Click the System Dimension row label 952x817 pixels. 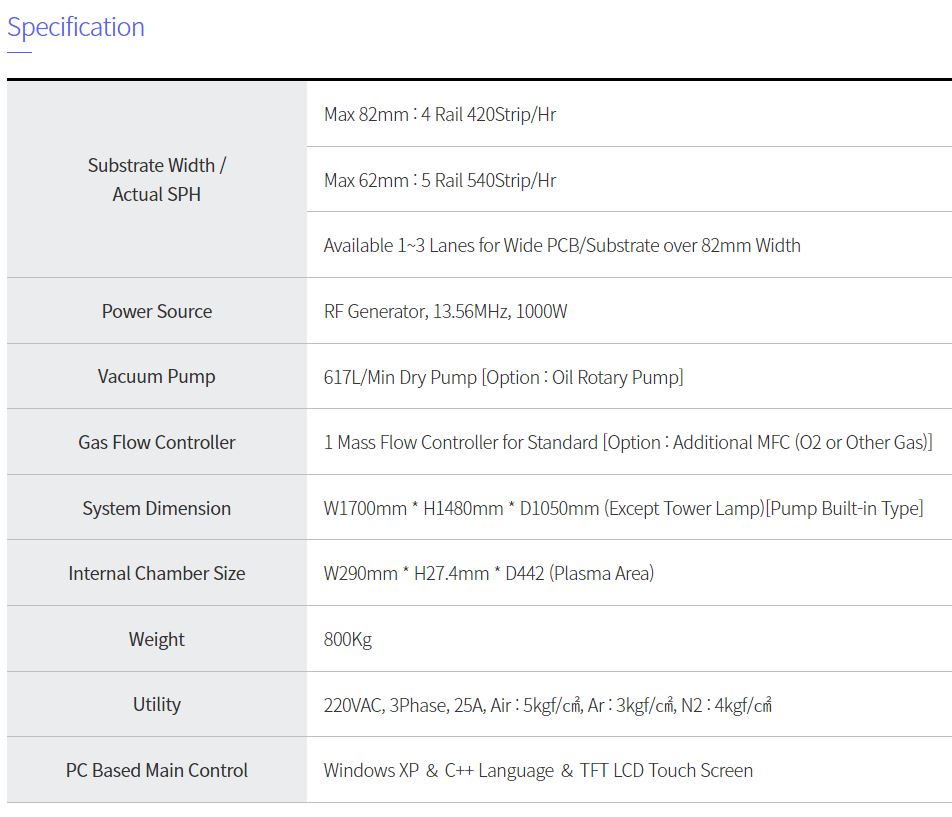click(x=157, y=508)
